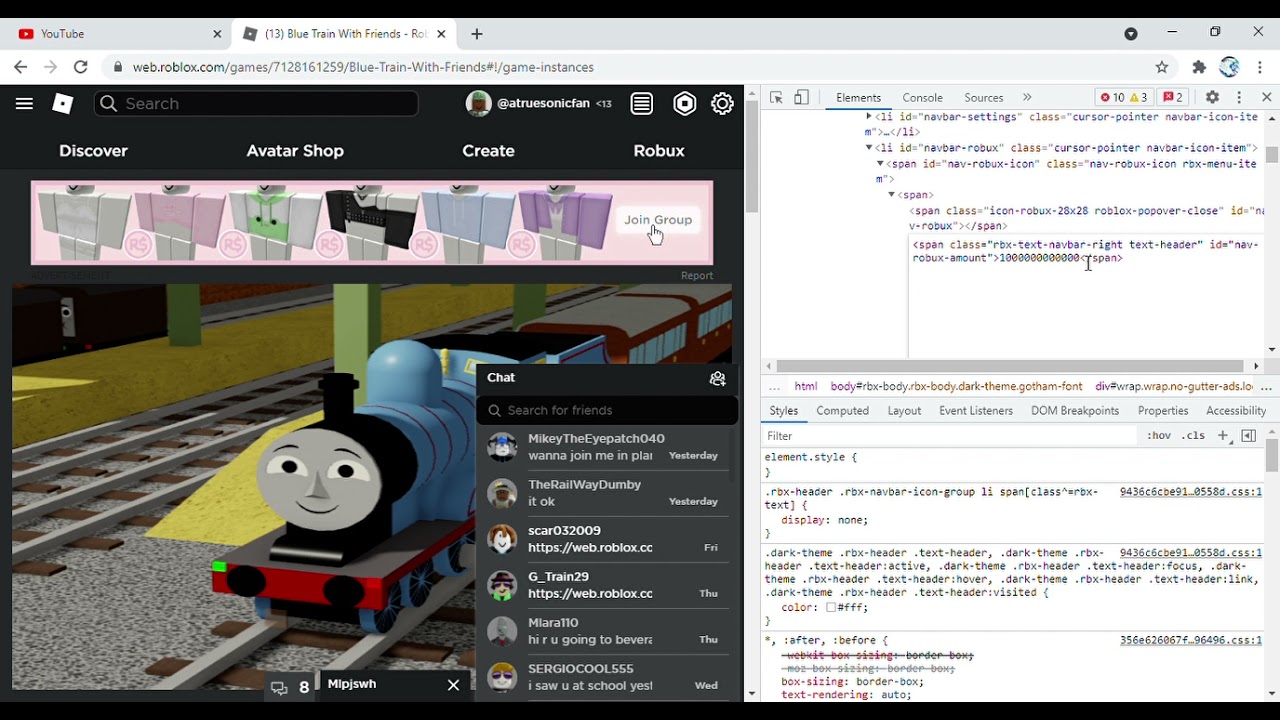
Task: Open the Event Listeners tab
Action: coord(975,411)
